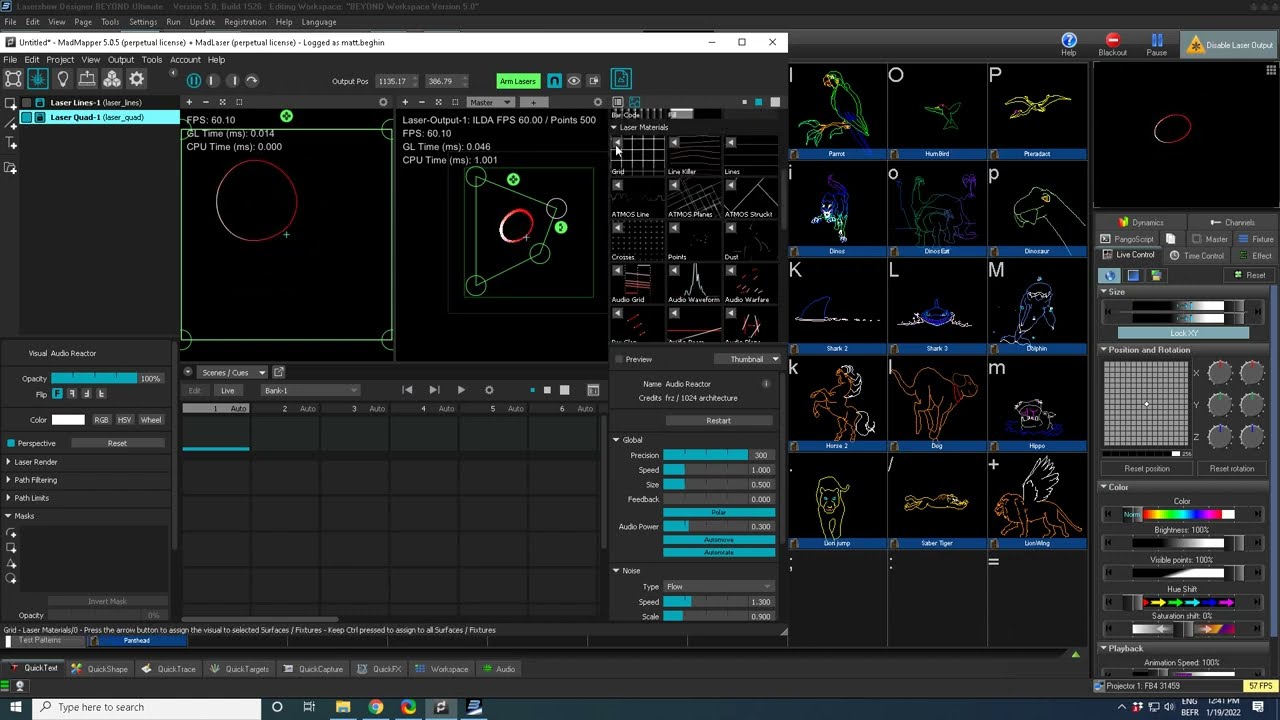Select the Parrot cue in BEYOND
This screenshot has width=1280, height=720.
point(838,113)
